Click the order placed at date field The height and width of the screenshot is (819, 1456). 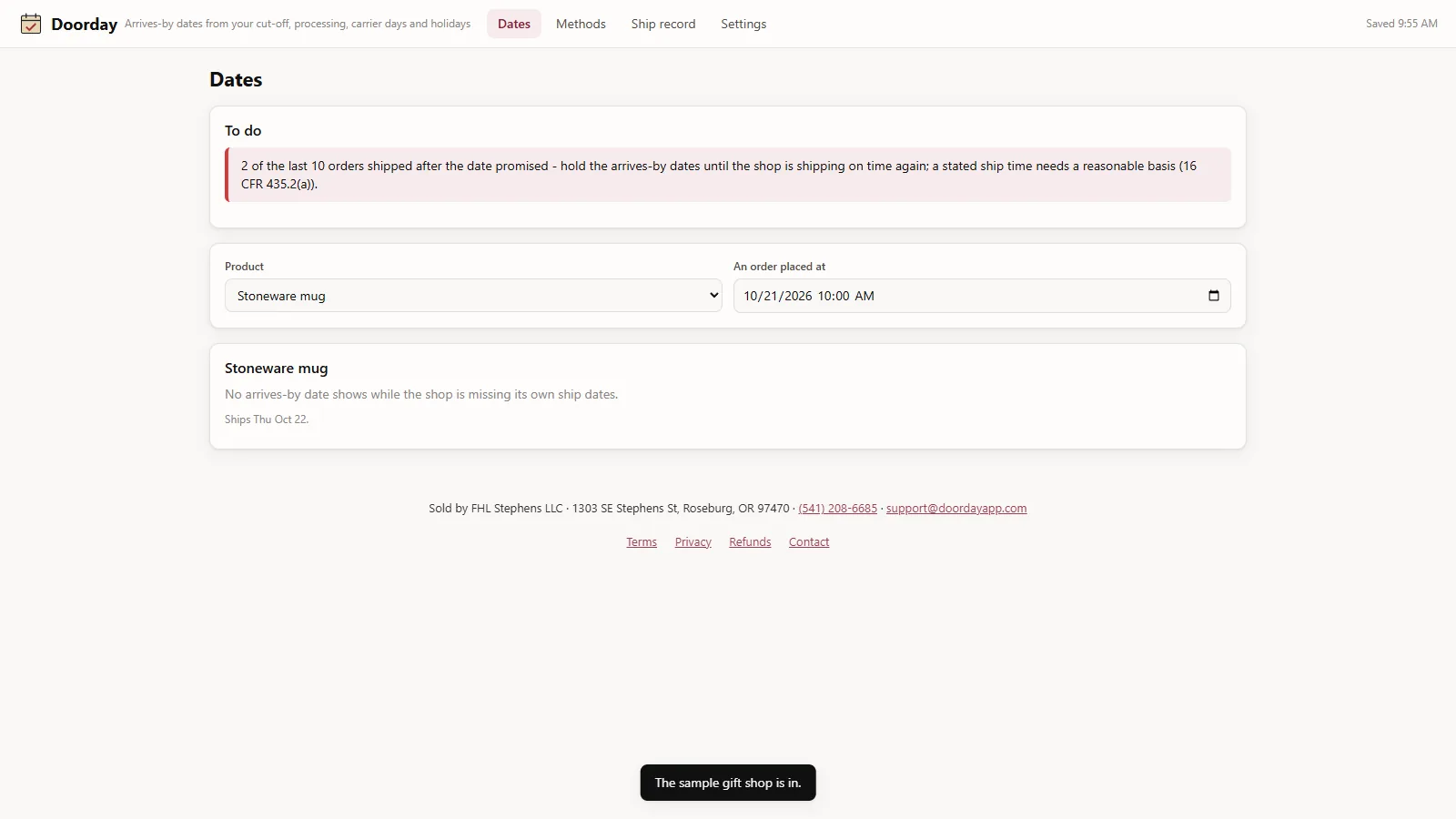982,296
